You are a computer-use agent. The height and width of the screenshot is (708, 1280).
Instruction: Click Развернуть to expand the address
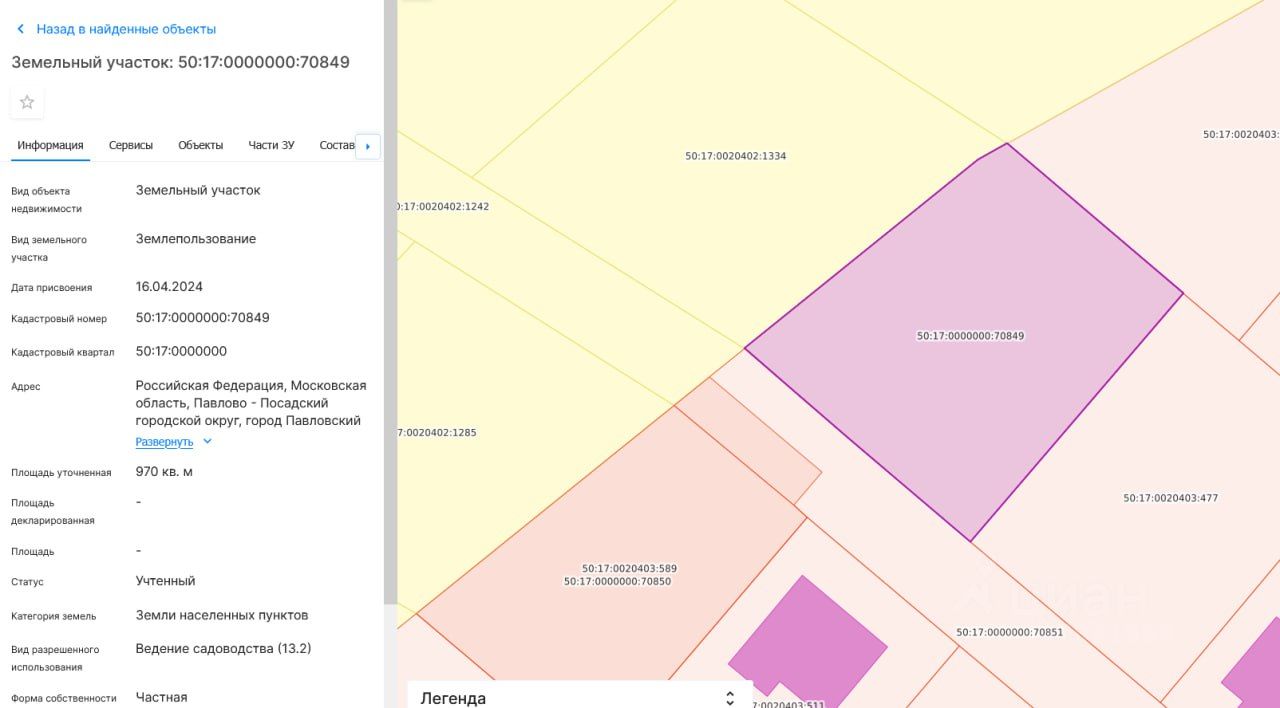point(164,441)
